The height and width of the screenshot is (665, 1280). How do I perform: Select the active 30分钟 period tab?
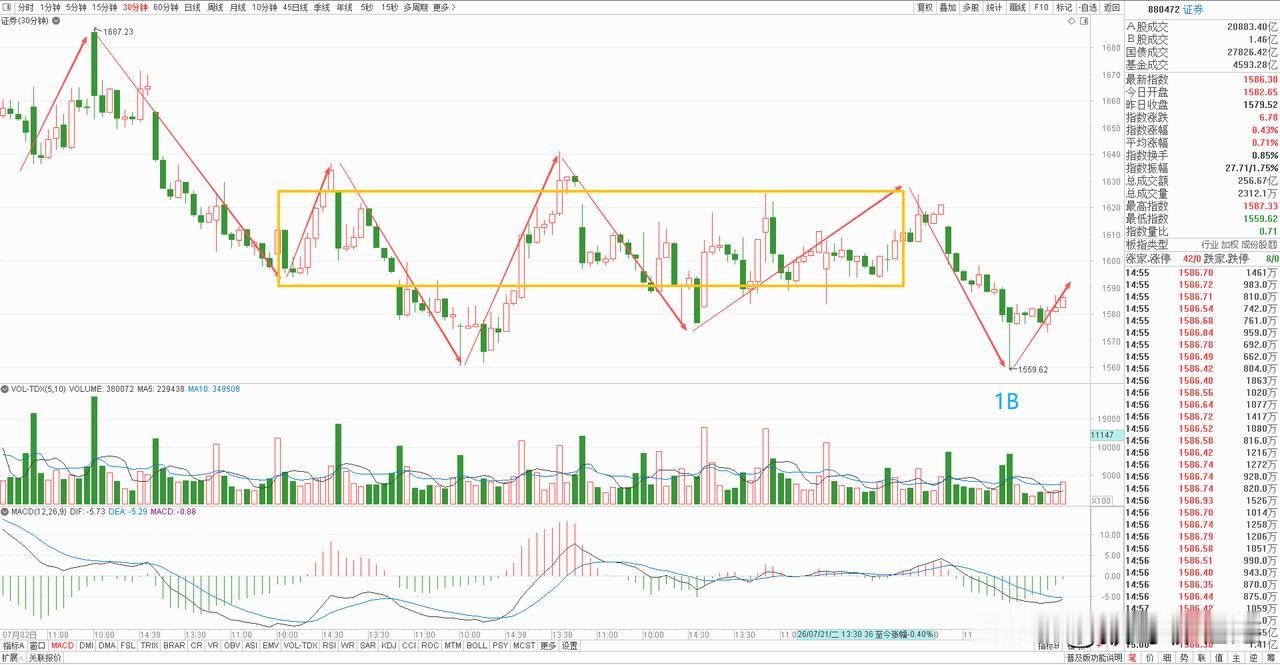click(x=135, y=7)
